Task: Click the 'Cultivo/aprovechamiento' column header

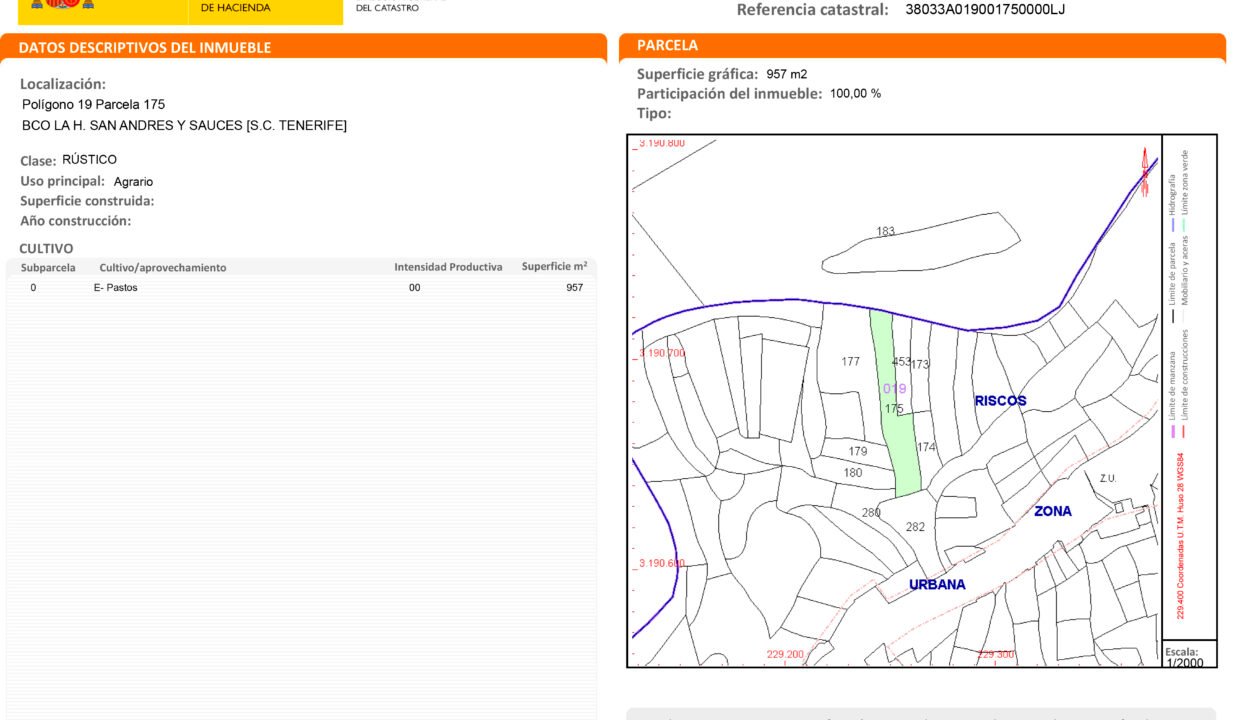Action: 163,268
